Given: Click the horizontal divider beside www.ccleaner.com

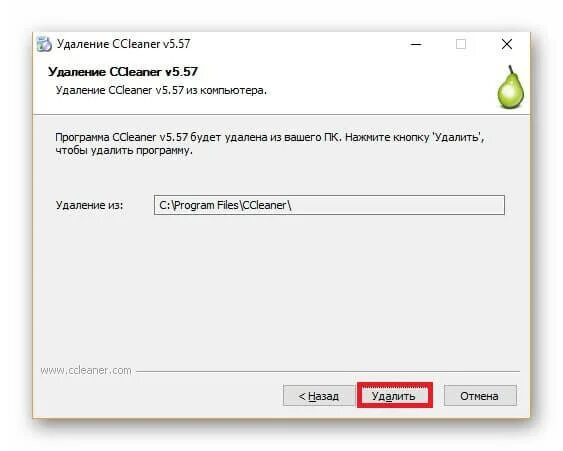Looking at the screenshot, I should pyautogui.click(x=327, y=371).
